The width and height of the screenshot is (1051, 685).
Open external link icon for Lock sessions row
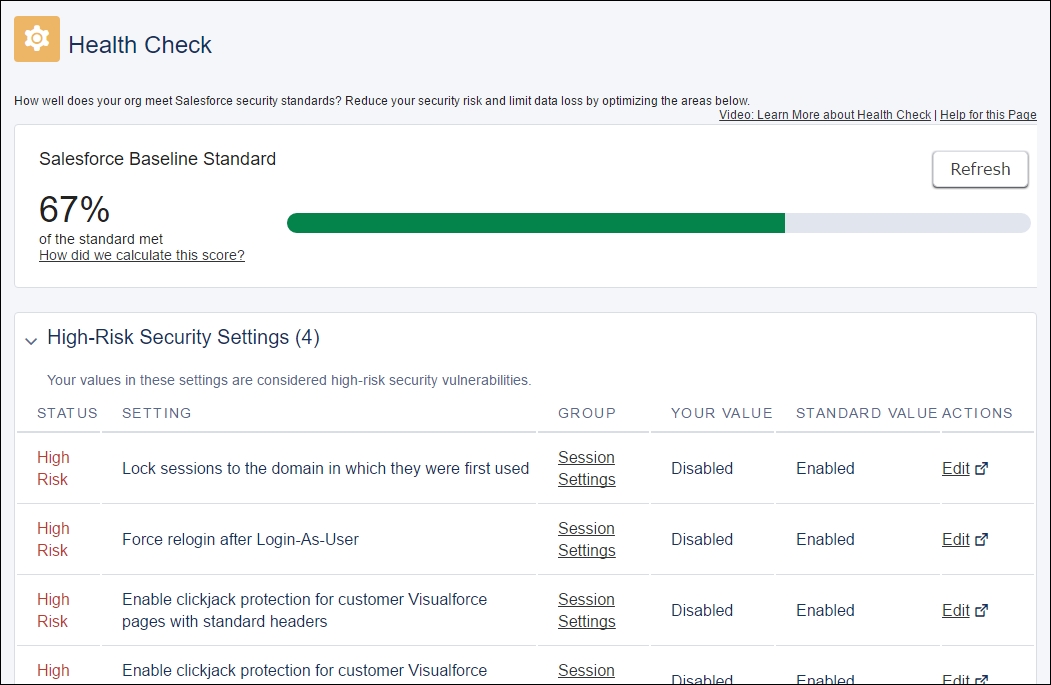(x=981, y=469)
